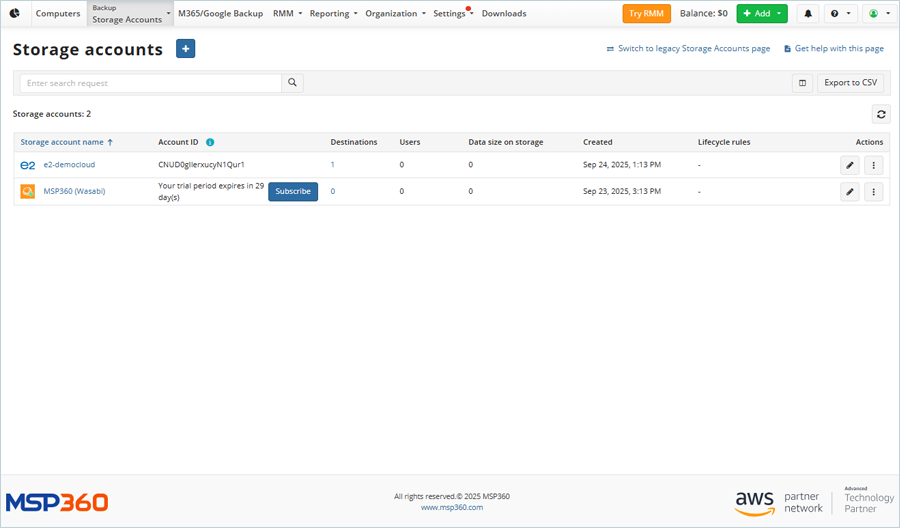
Task: Edit the e2-democloud storage account
Action: pos(849,165)
